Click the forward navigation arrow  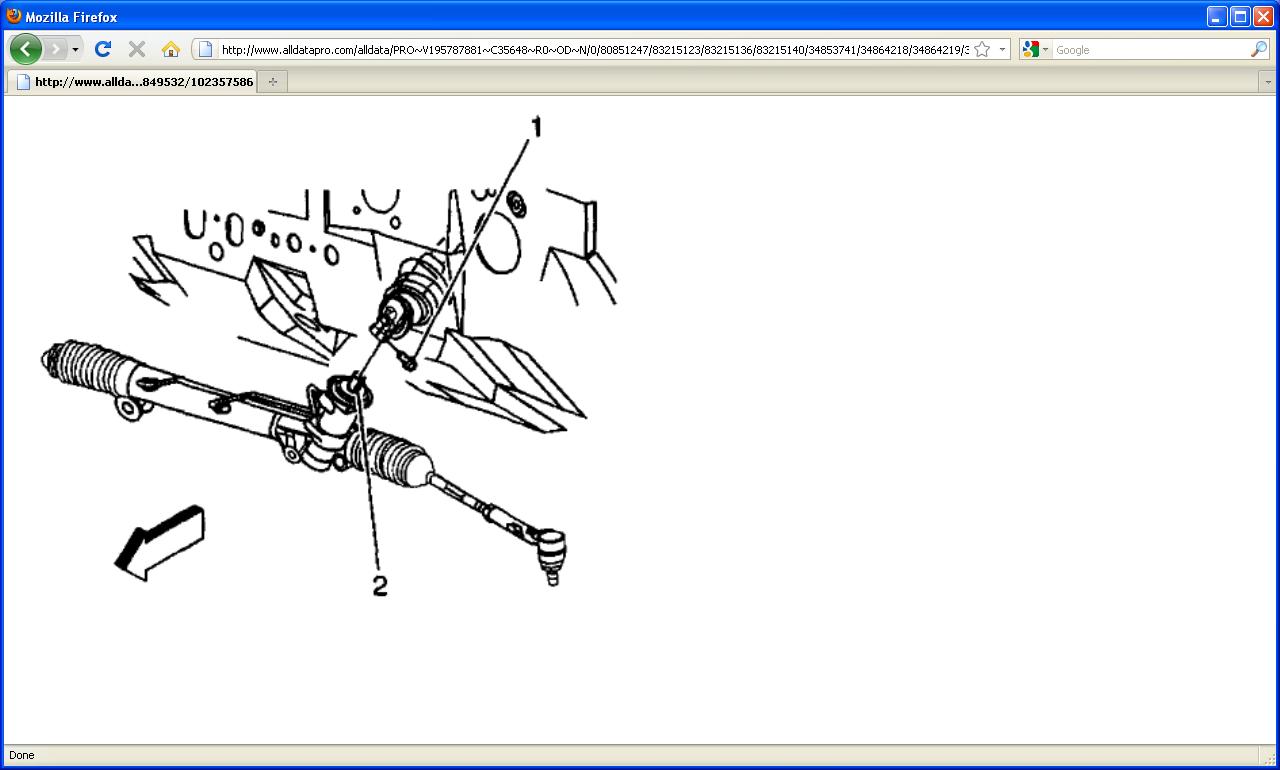point(56,49)
